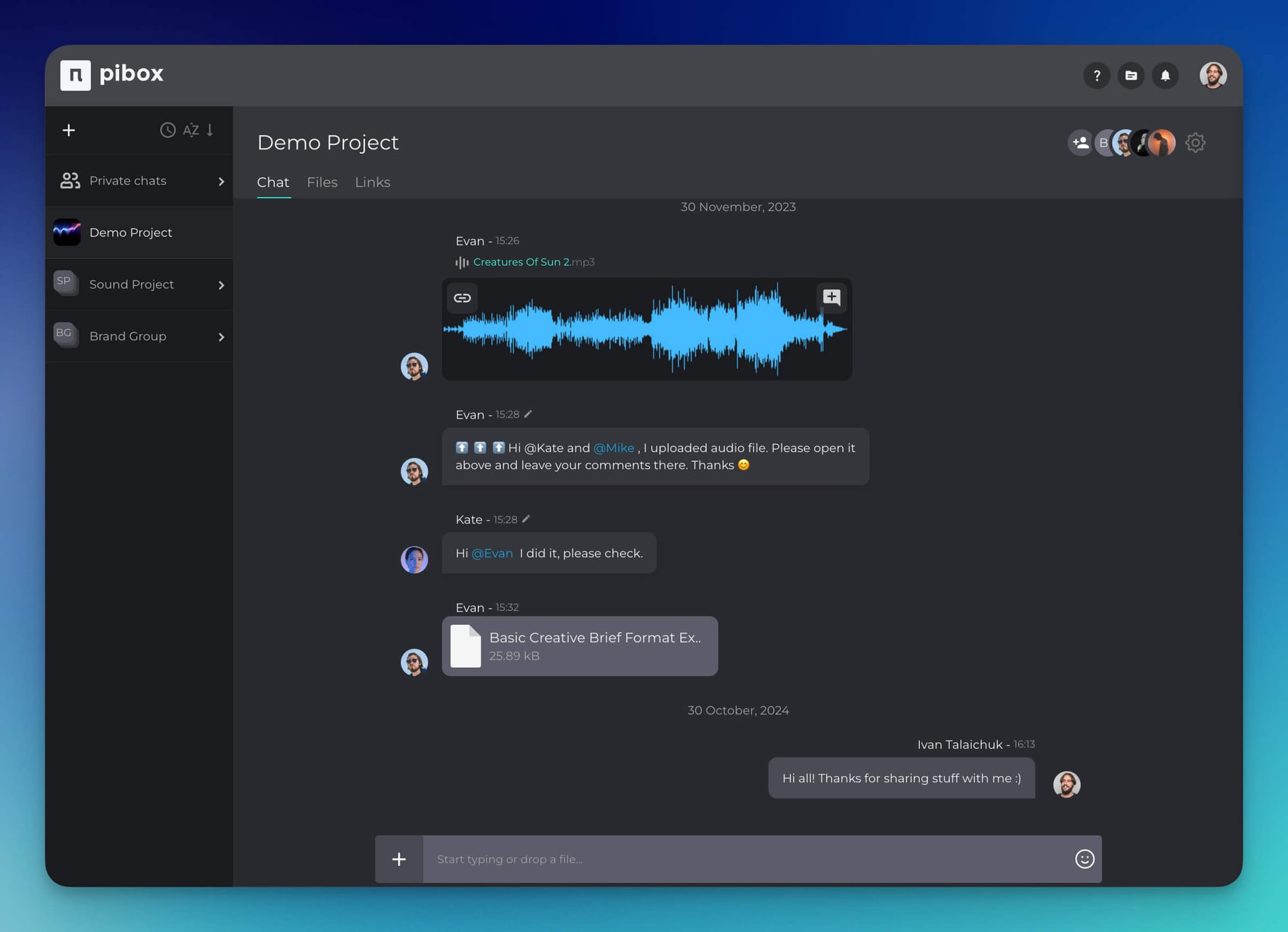Click plus icon to attach file
This screenshot has width=1288, height=932.
(399, 859)
